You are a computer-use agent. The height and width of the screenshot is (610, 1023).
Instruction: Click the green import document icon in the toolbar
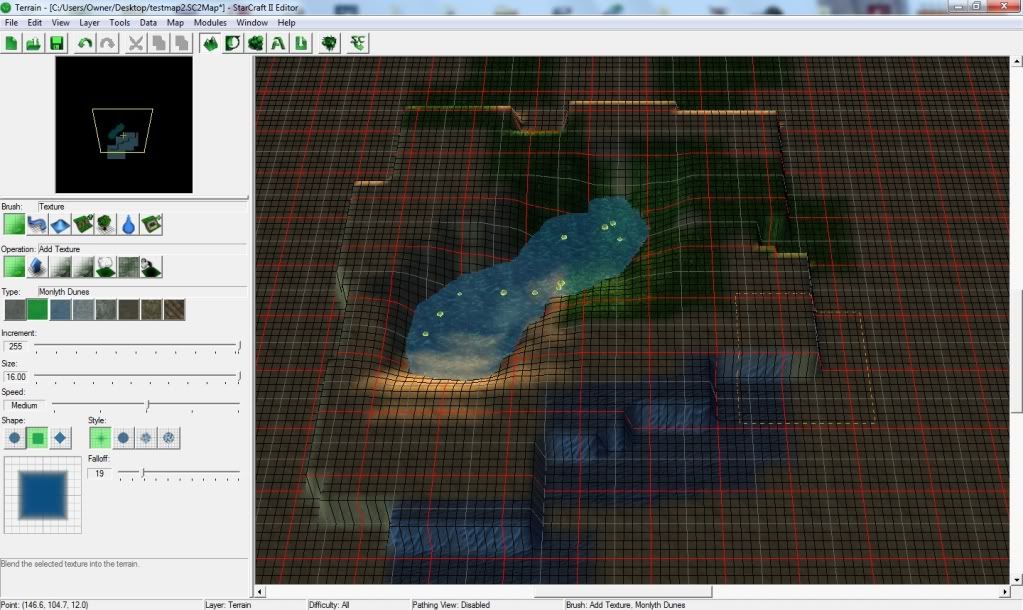(x=301, y=44)
